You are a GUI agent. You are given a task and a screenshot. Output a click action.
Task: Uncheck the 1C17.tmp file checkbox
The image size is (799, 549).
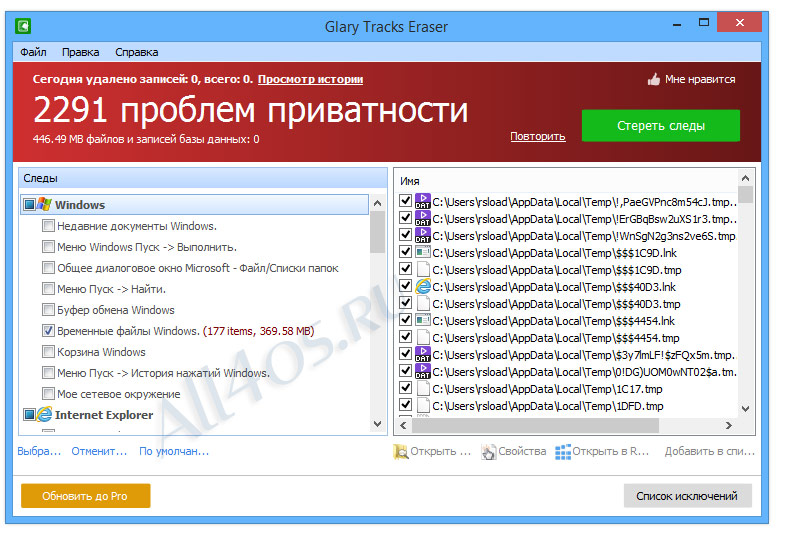tap(406, 388)
